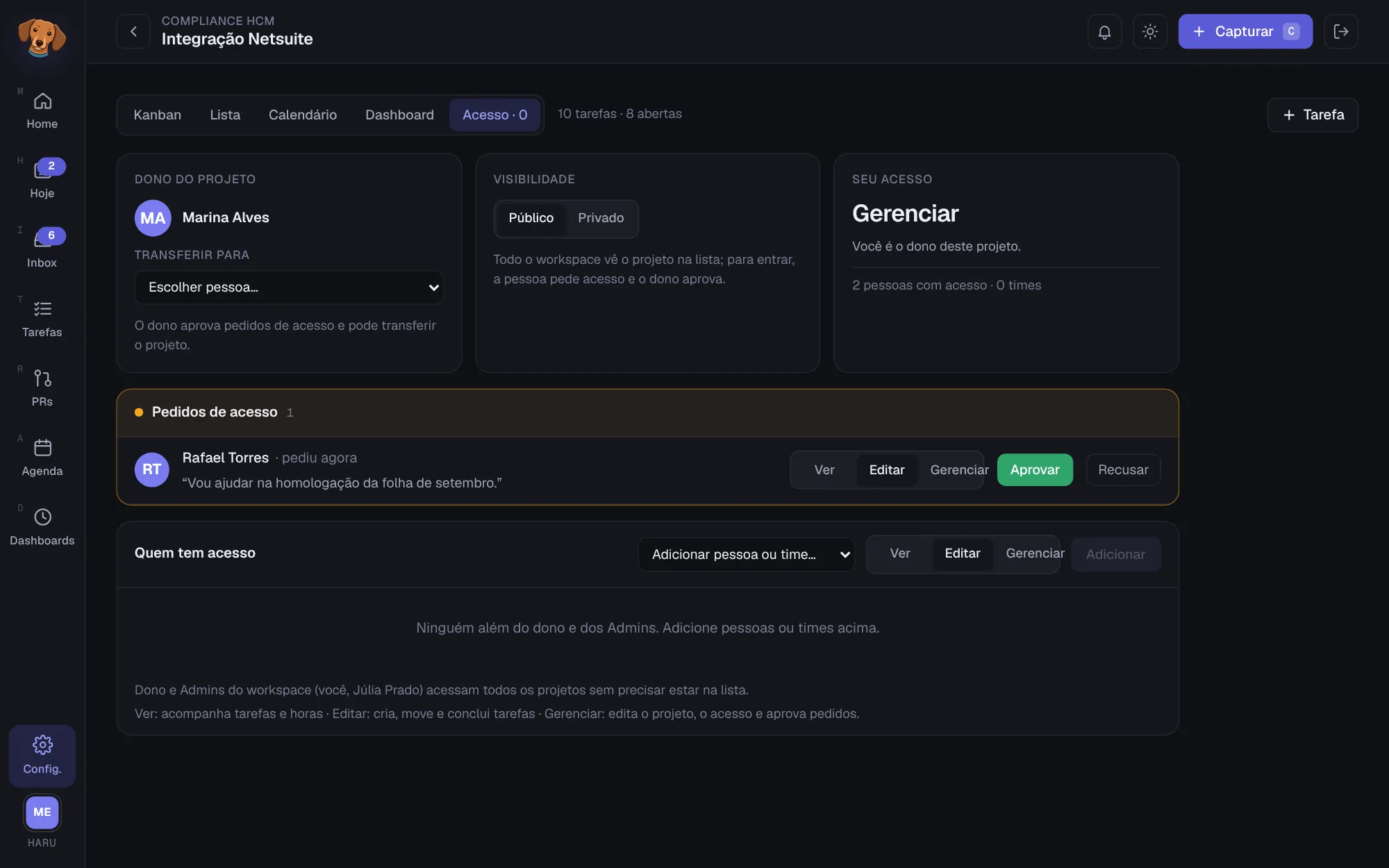Go back with the chevron arrow
The width and height of the screenshot is (1389, 868).
point(133,31)
